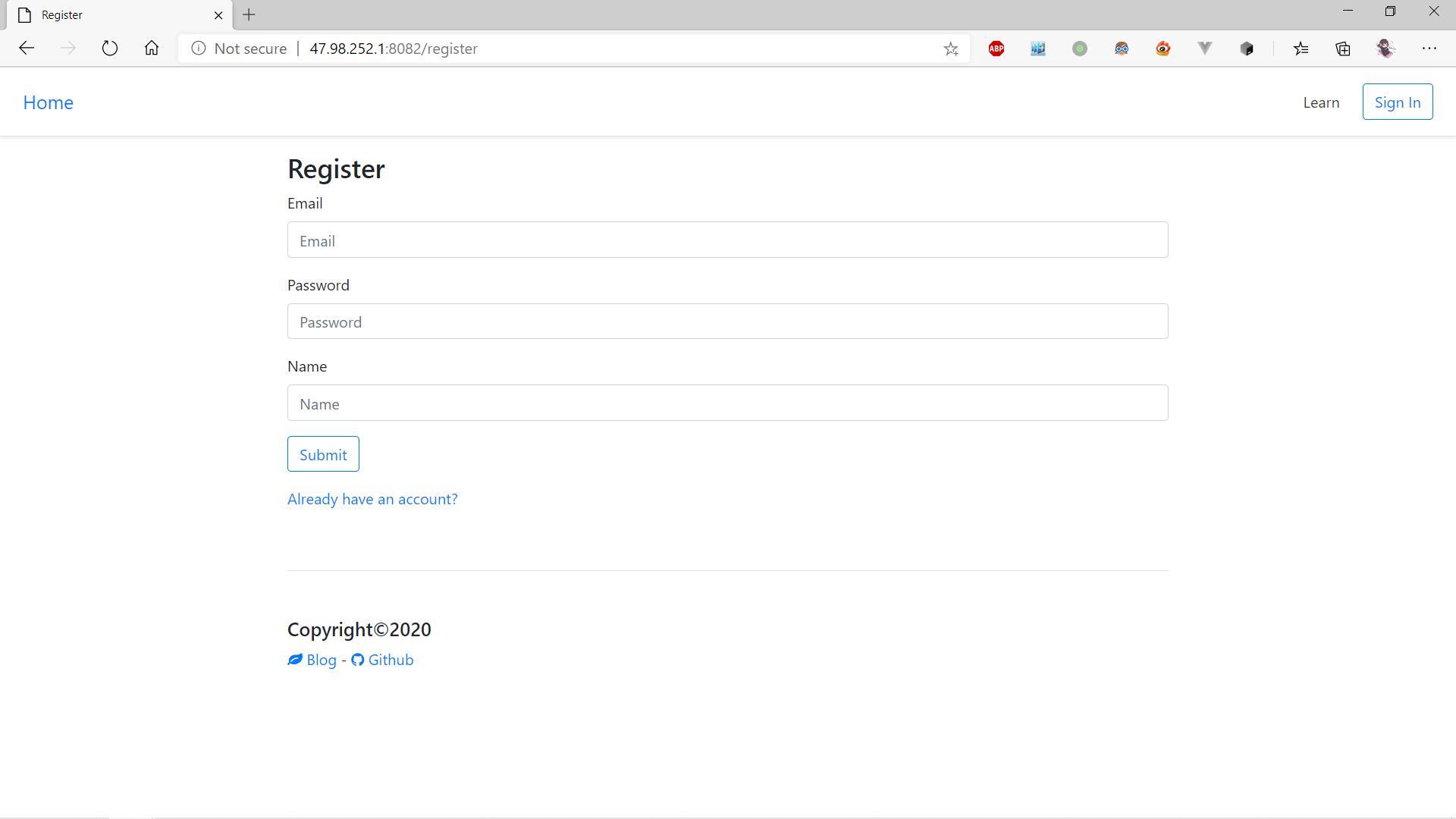This screenshot has width=1456, height=819.
Task: Click the browser profile avatar
Action: pyautogui.click(x=1386, y=49)
